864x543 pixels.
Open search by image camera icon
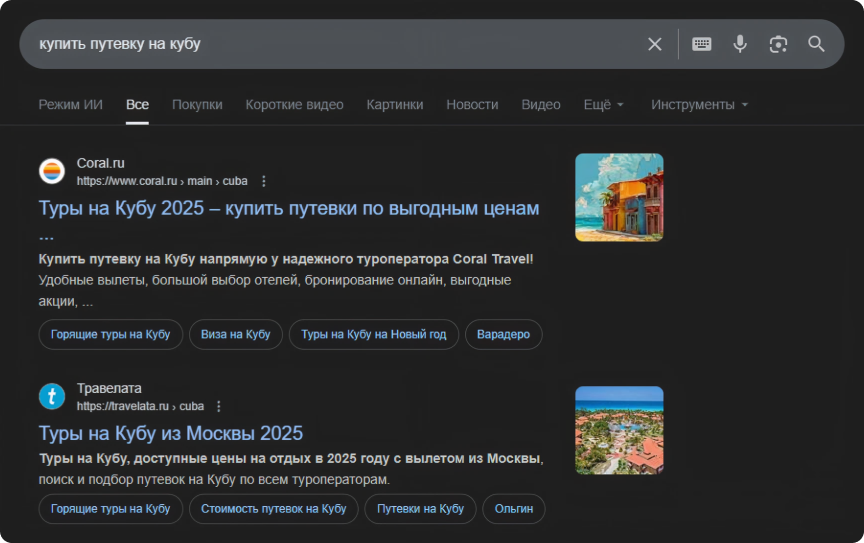point(778,44)
